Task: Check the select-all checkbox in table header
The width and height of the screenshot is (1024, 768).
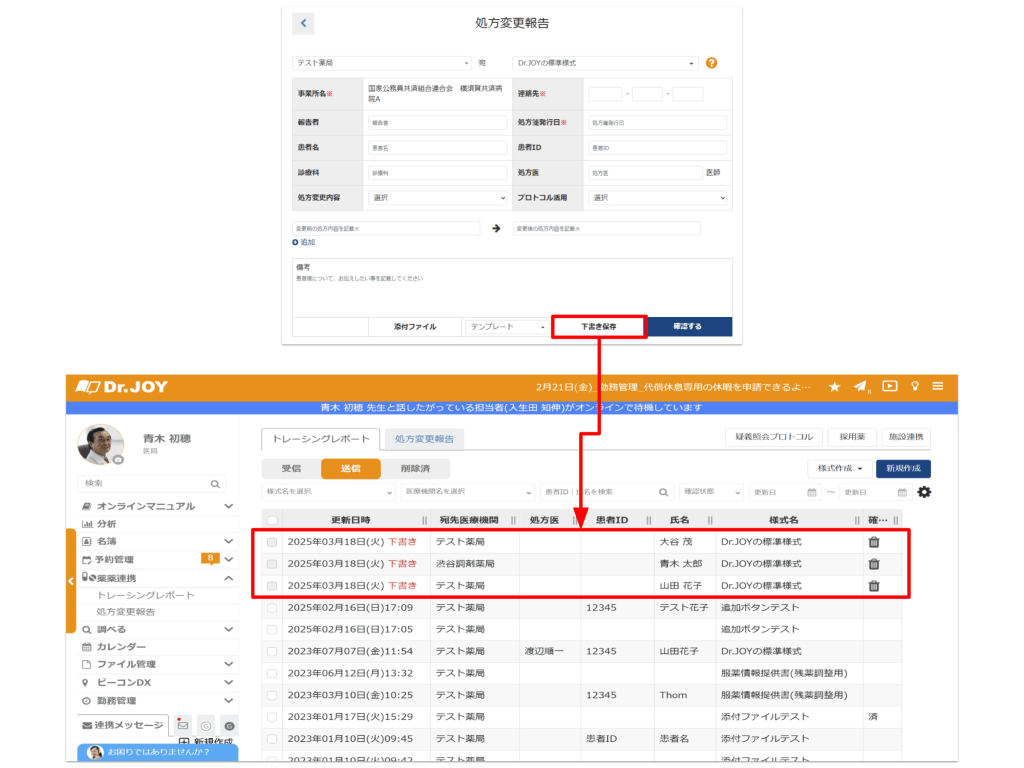Action: (x=272, y=520)
